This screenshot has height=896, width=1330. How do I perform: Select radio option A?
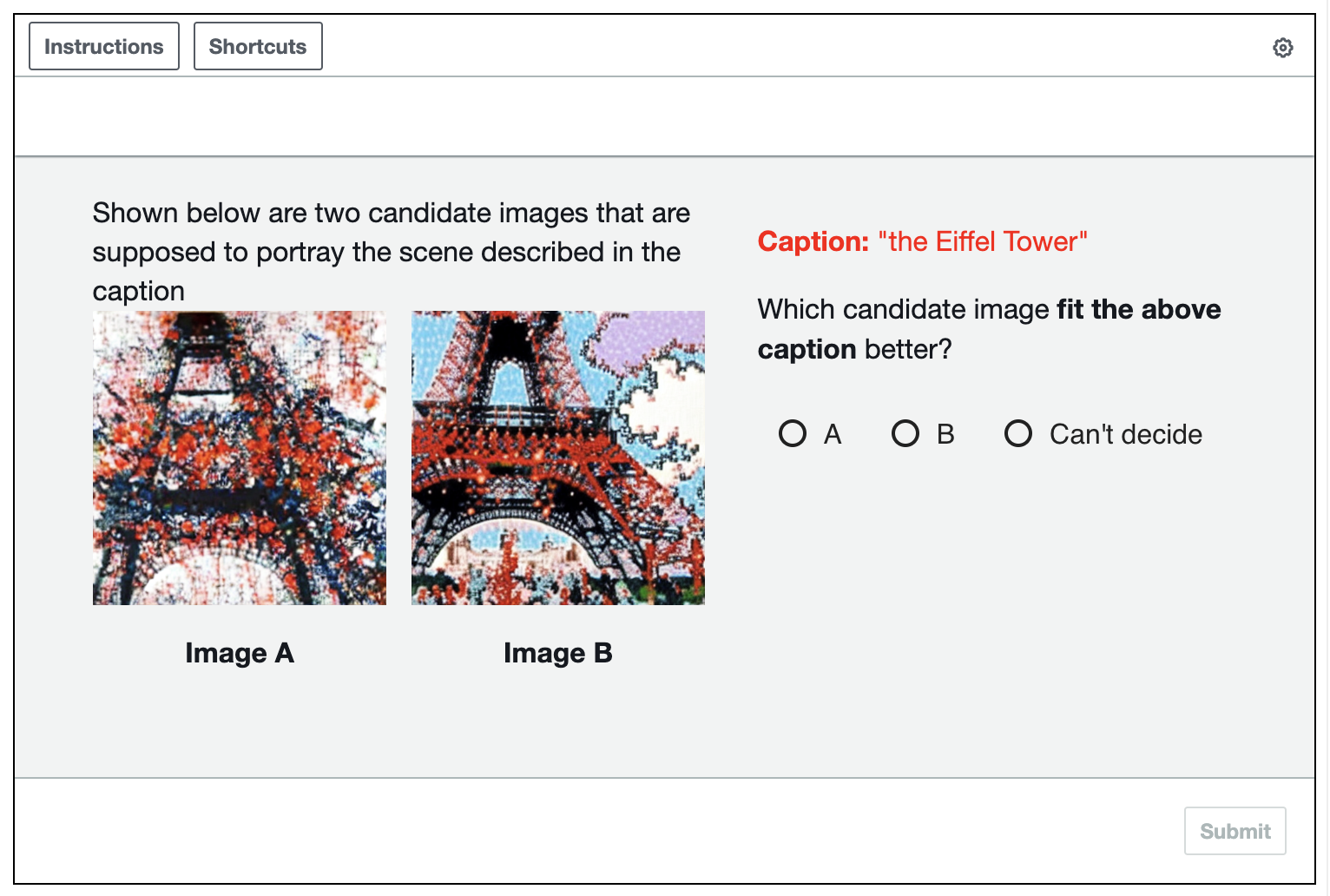coord(792,433)
